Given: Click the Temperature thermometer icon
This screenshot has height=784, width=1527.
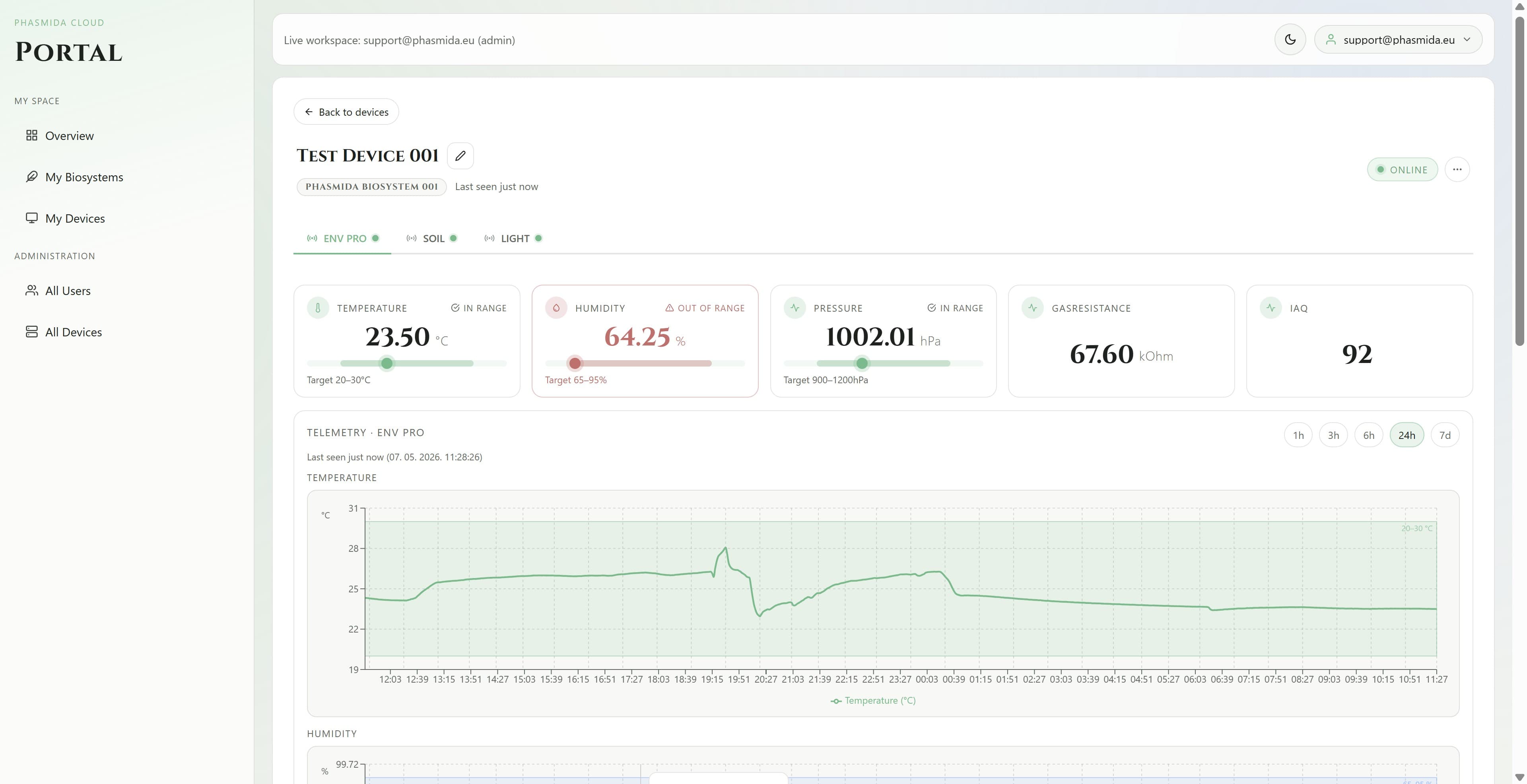Looking at the screenshot, I should pos(318,308).
